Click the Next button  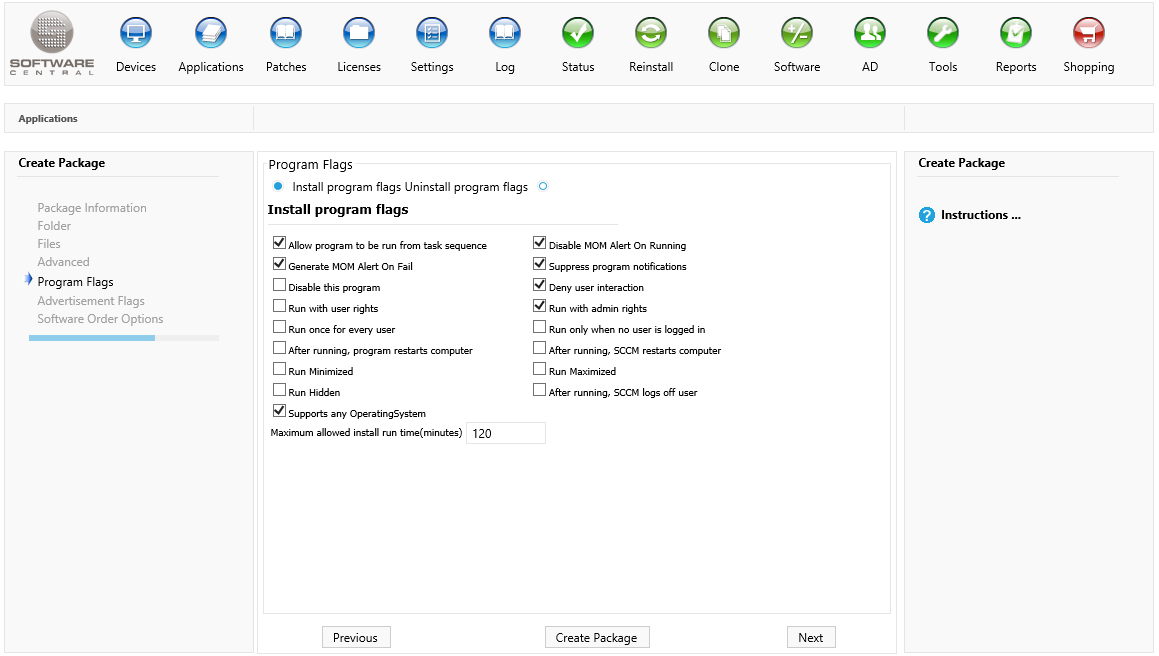coord(811,637)
